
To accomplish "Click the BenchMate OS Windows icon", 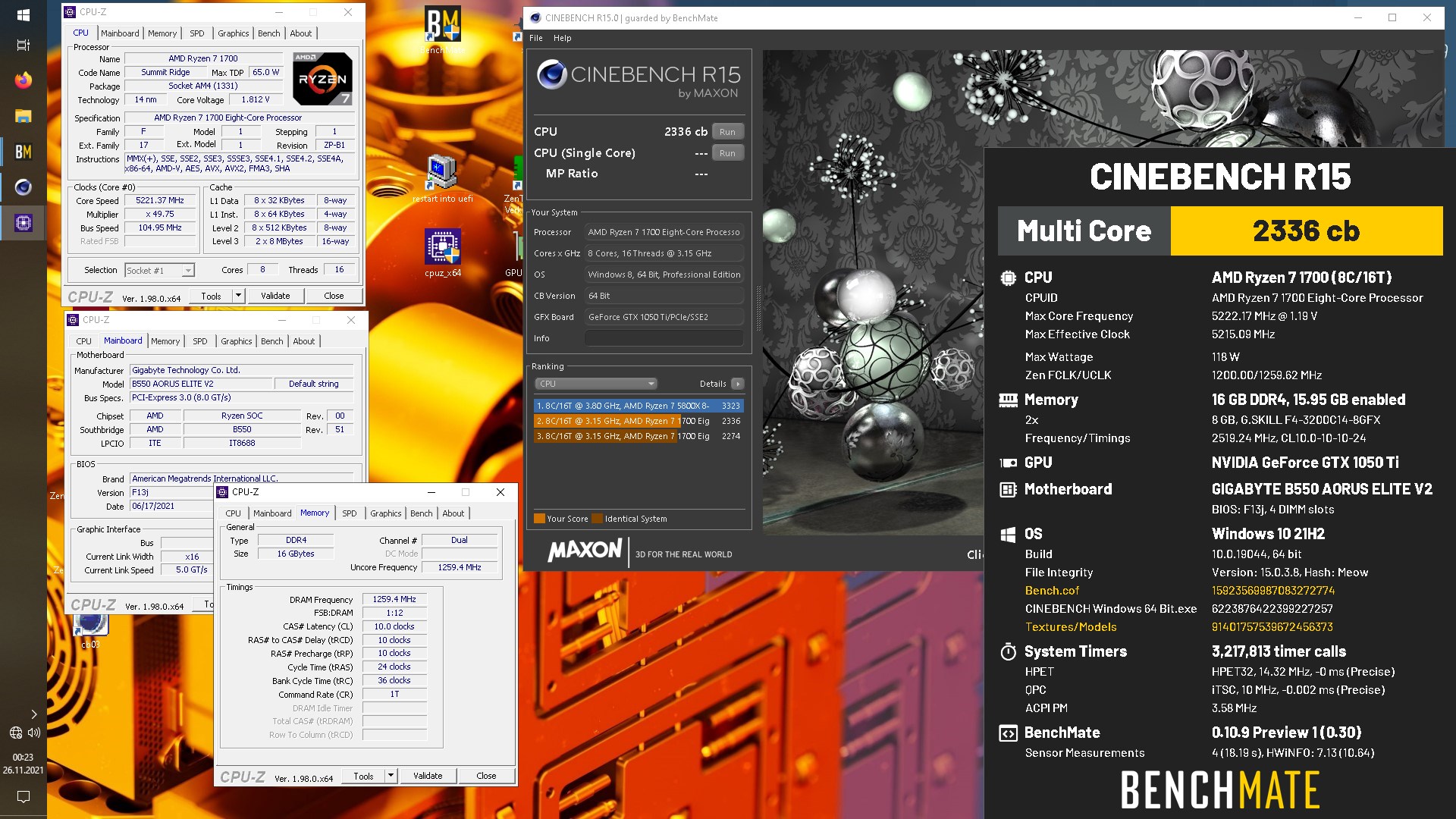I will (1008, 535).
